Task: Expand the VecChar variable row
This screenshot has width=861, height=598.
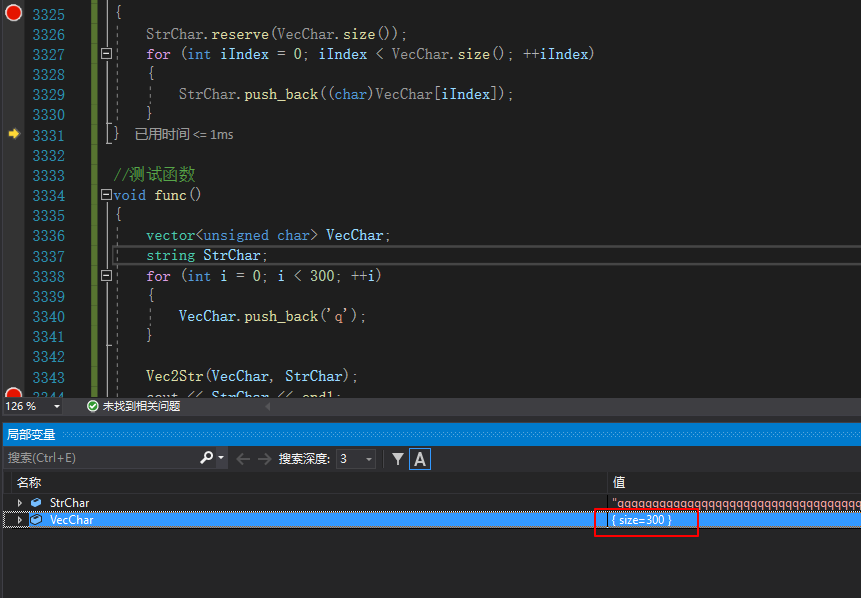Action: 20,519
